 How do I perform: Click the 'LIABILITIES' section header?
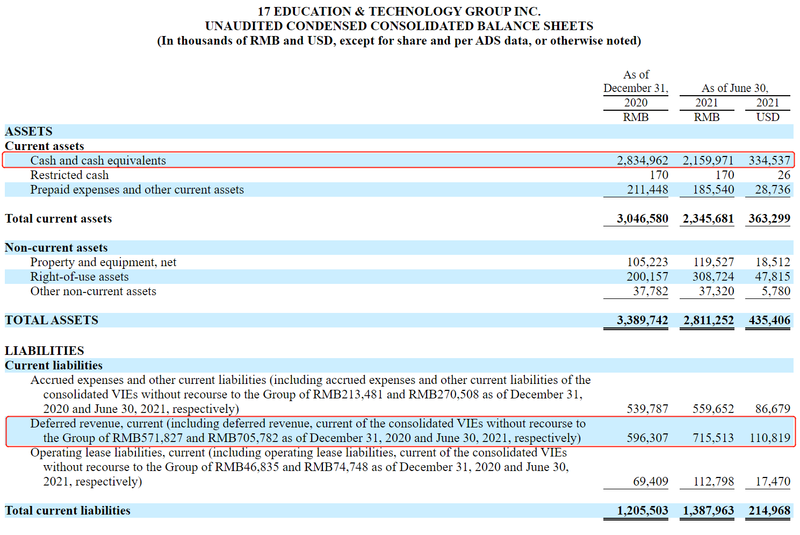[x=44, y=351]
